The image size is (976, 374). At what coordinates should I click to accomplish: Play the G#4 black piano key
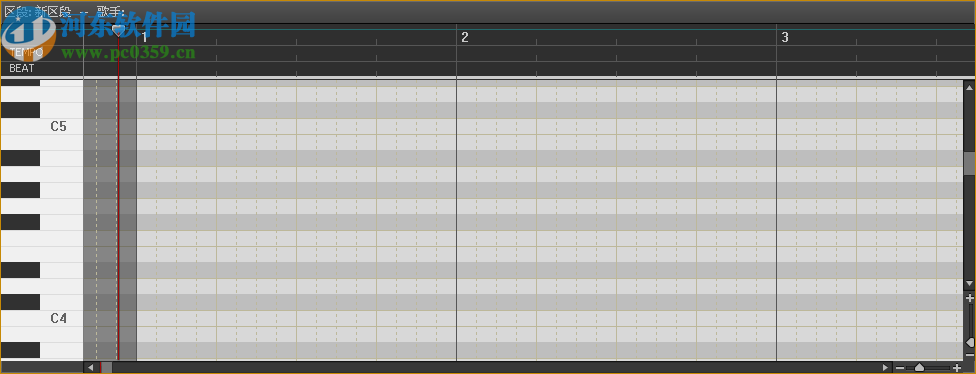(x=20, y=190)
